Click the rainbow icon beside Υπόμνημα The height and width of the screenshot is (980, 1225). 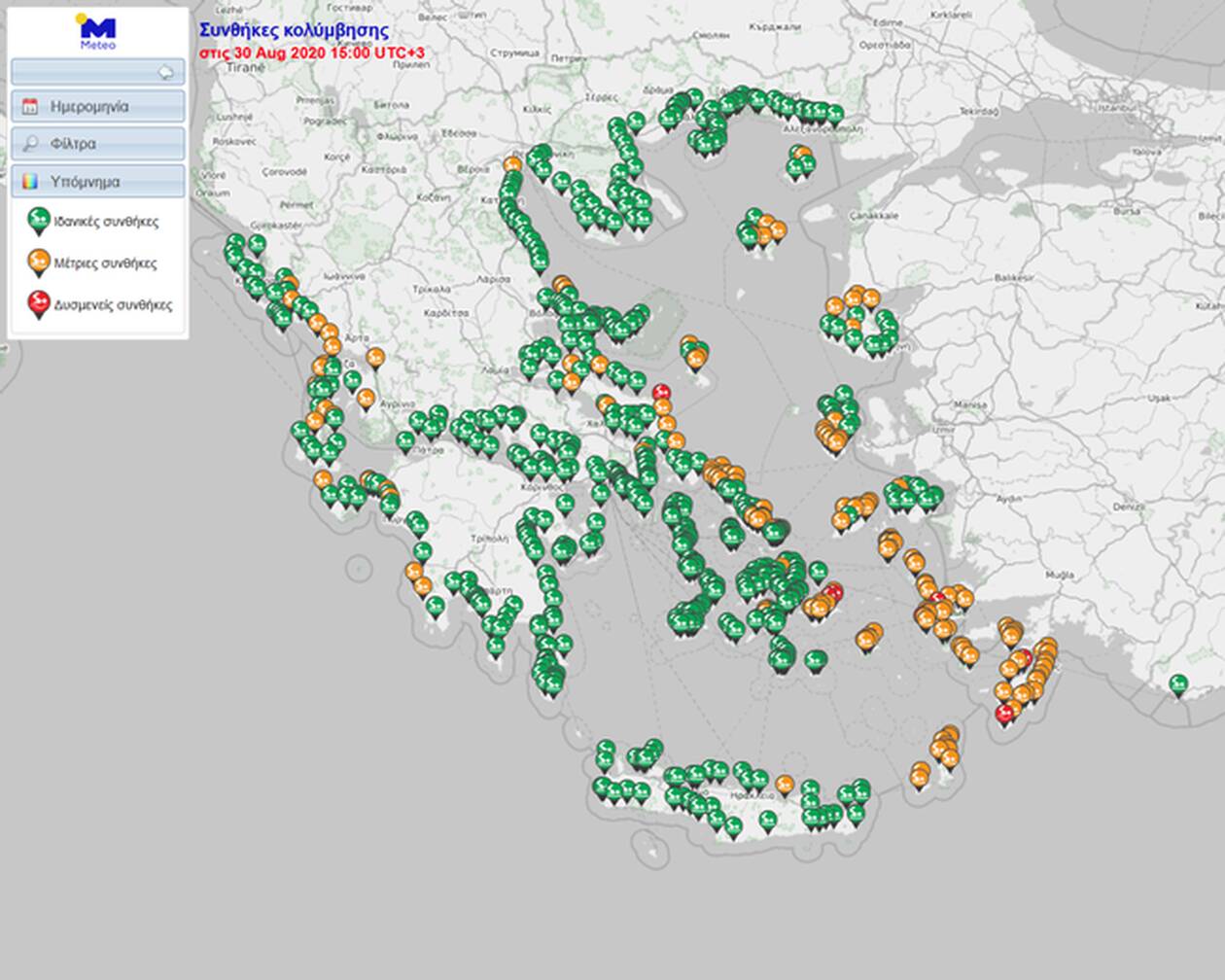tap(30, 182)
